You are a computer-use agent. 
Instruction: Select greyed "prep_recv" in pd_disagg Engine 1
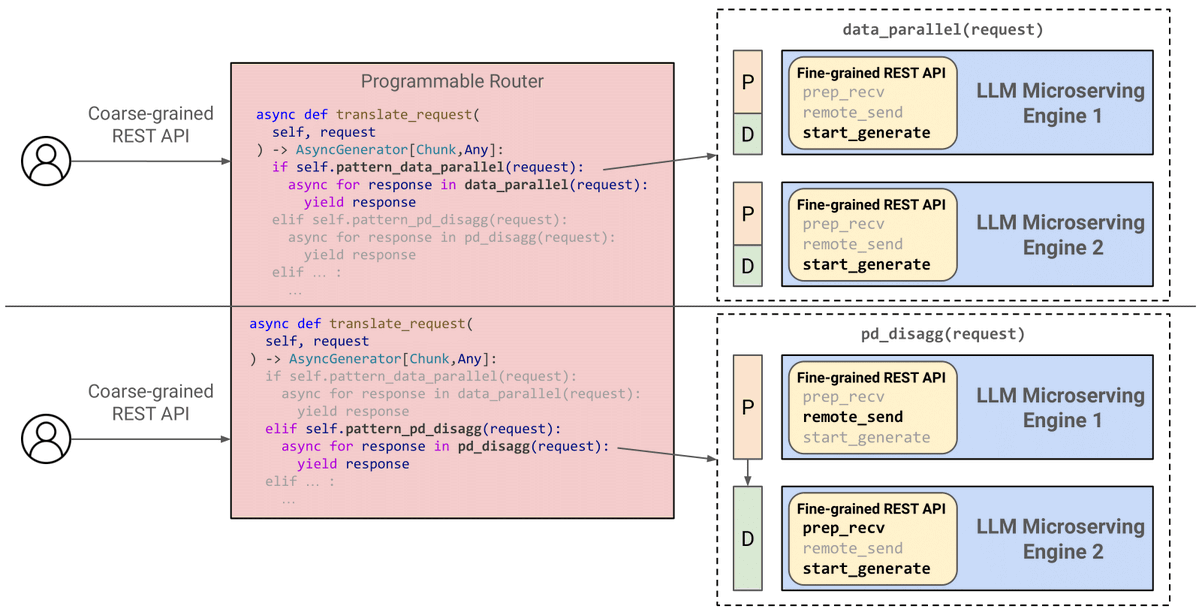(x=843, y=397)
